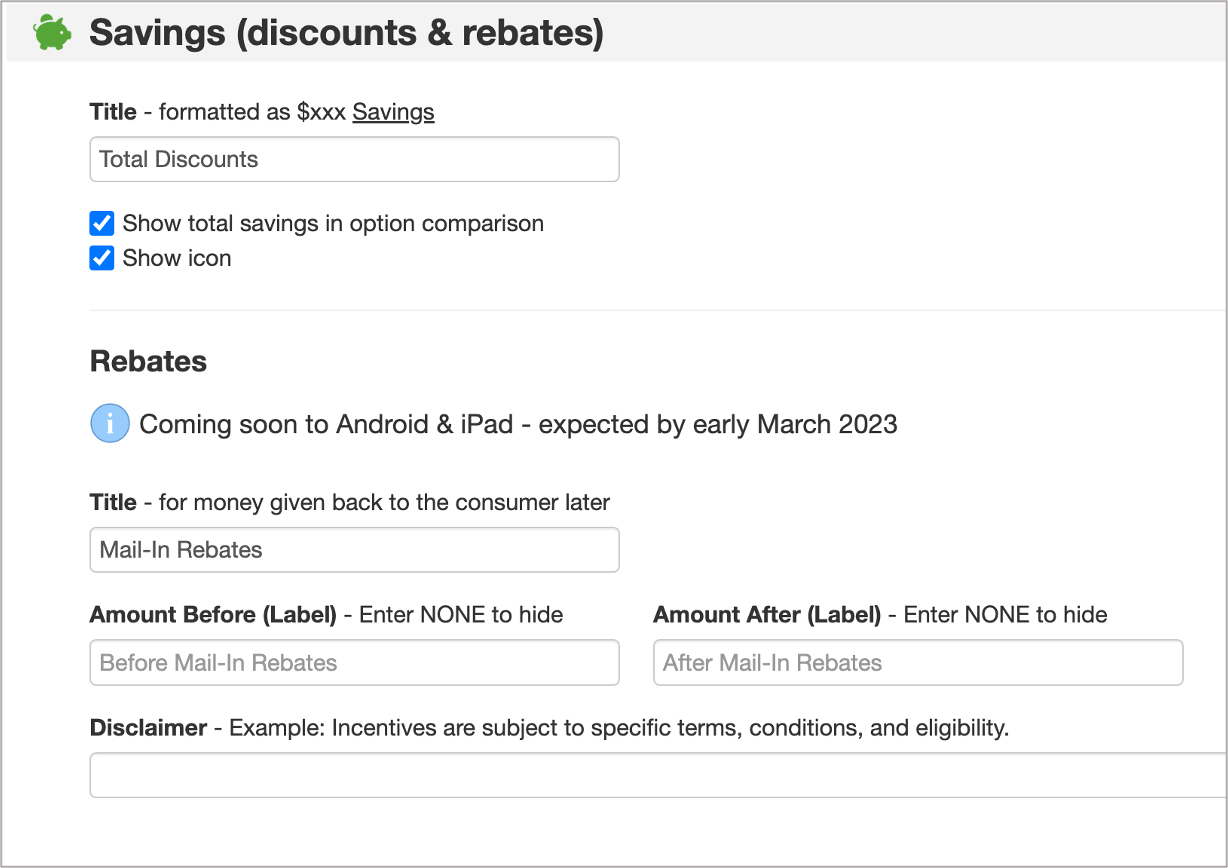
Task: Click the 'Show icon' label text
Action: point(177,258)
